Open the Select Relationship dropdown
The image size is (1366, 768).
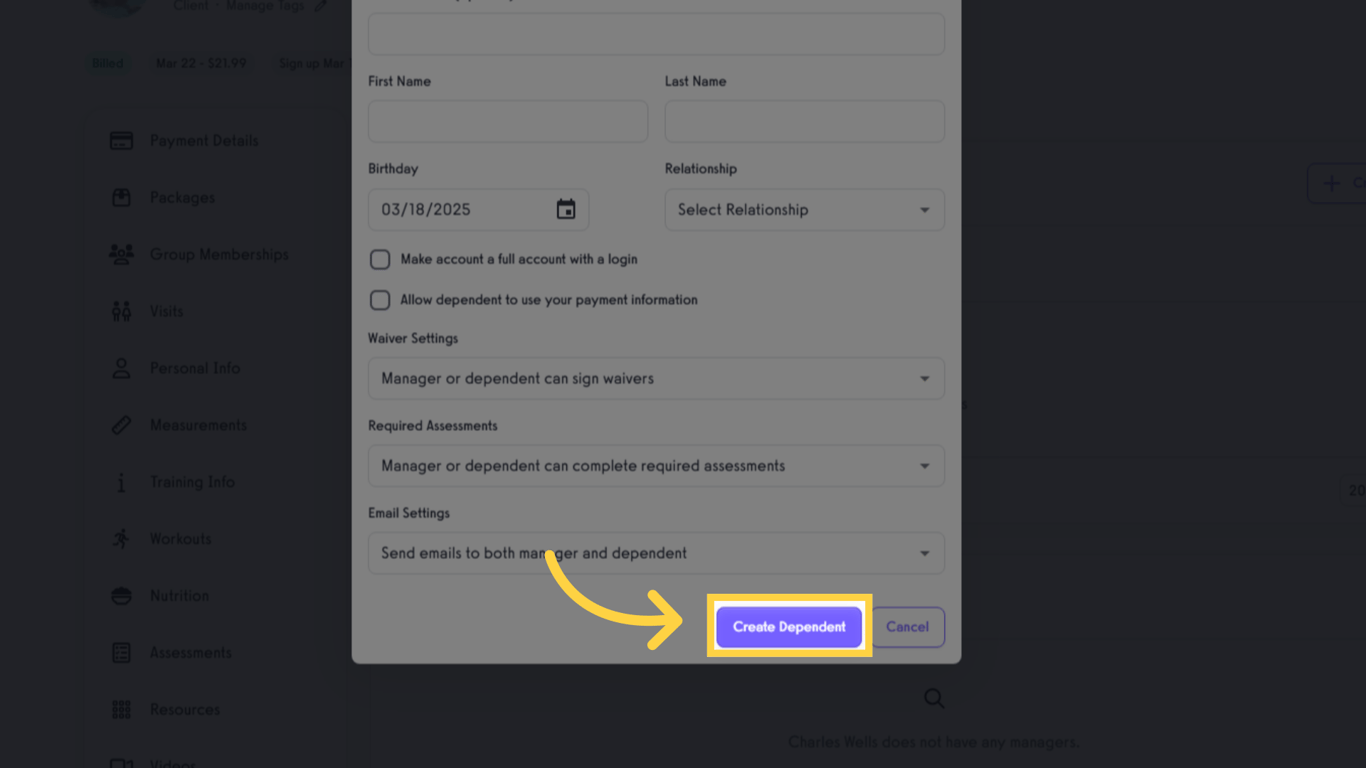pyautogui.click(x=804, y=209)
